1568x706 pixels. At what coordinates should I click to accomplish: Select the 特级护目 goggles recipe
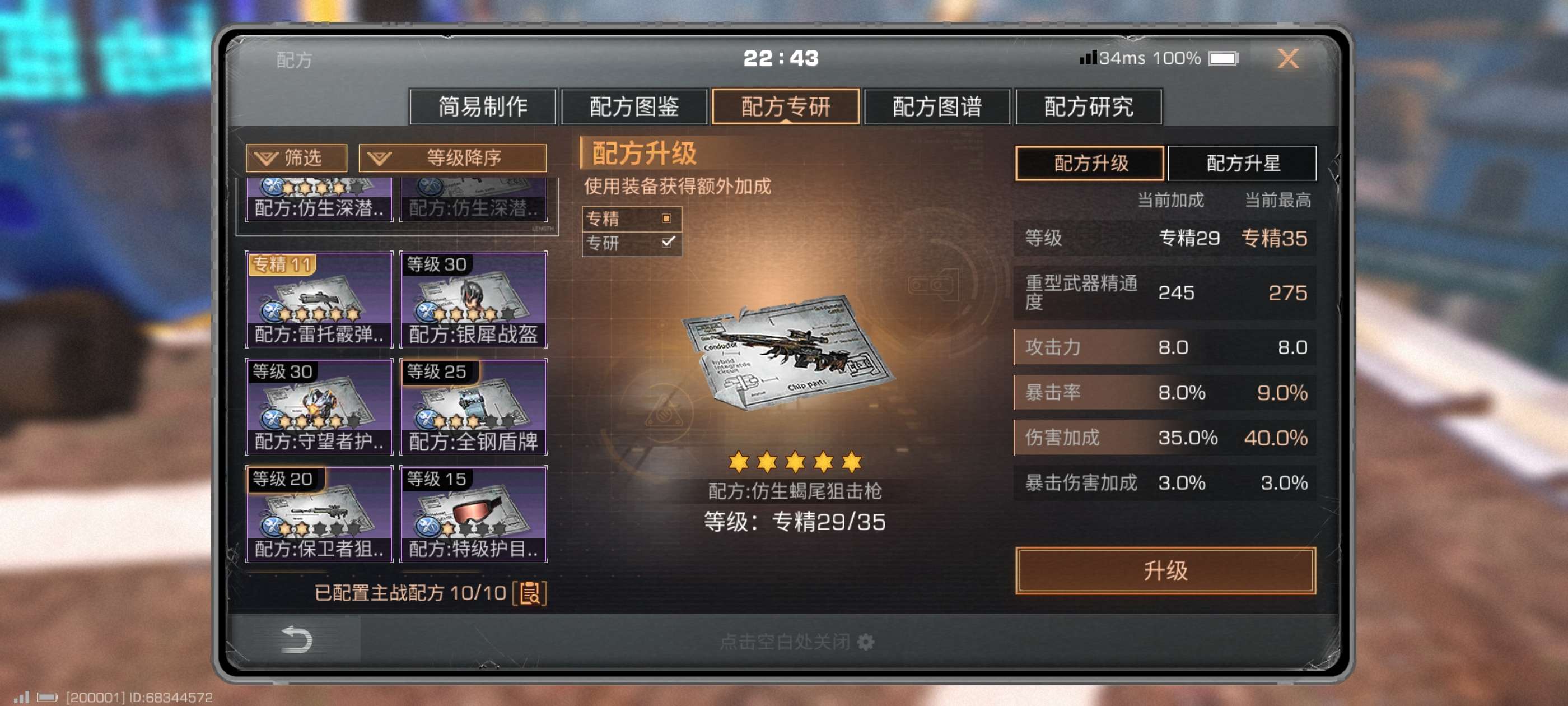[473, 513]
